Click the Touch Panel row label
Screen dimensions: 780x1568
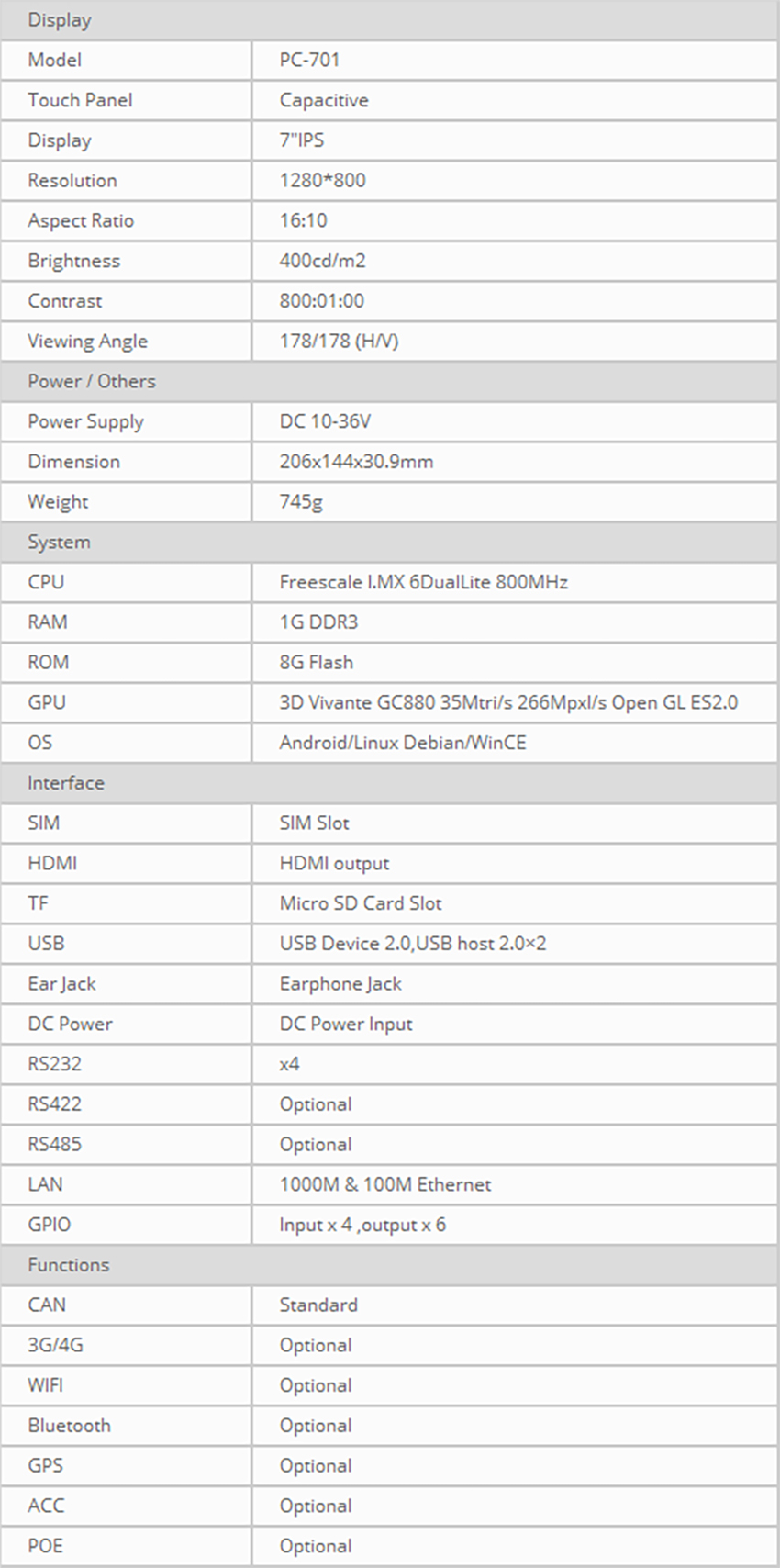tap(80, 100)
